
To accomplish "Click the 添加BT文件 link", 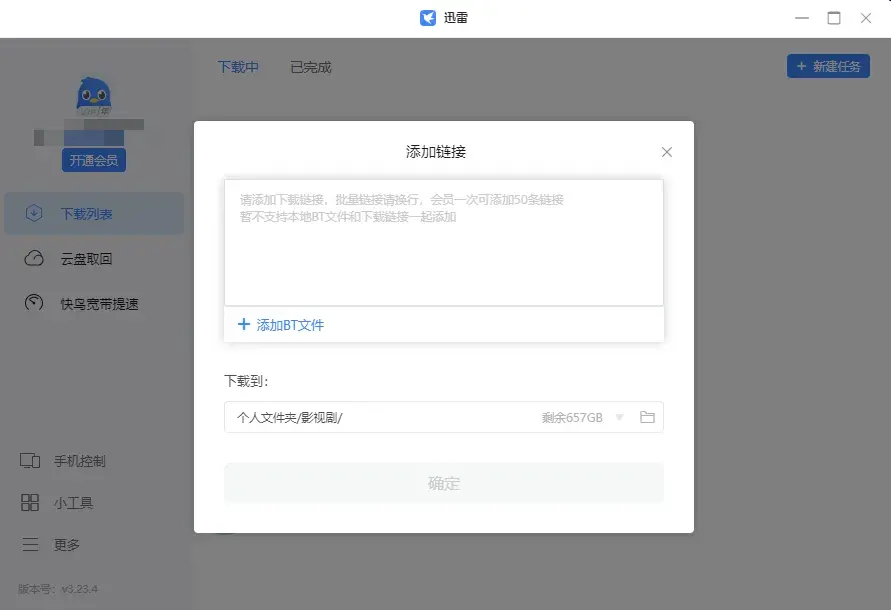I will [281, 325].
